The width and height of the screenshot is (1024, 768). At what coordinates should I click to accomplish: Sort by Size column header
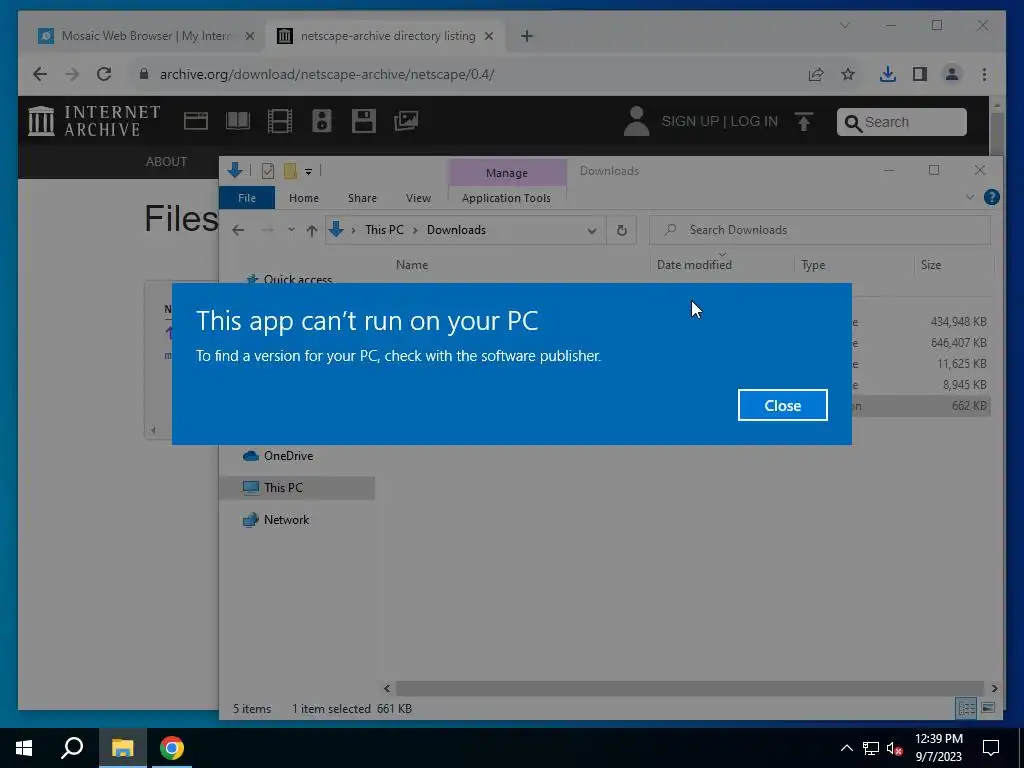click(931, 265)
